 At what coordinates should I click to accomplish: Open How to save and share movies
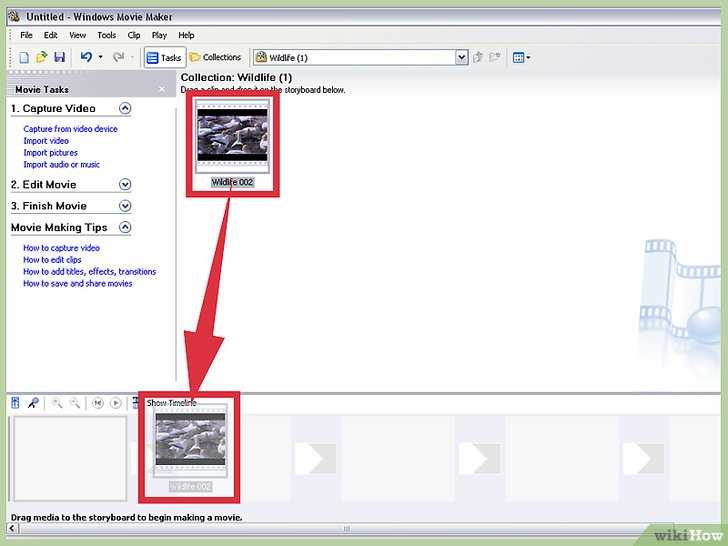[x=78, y=284]
